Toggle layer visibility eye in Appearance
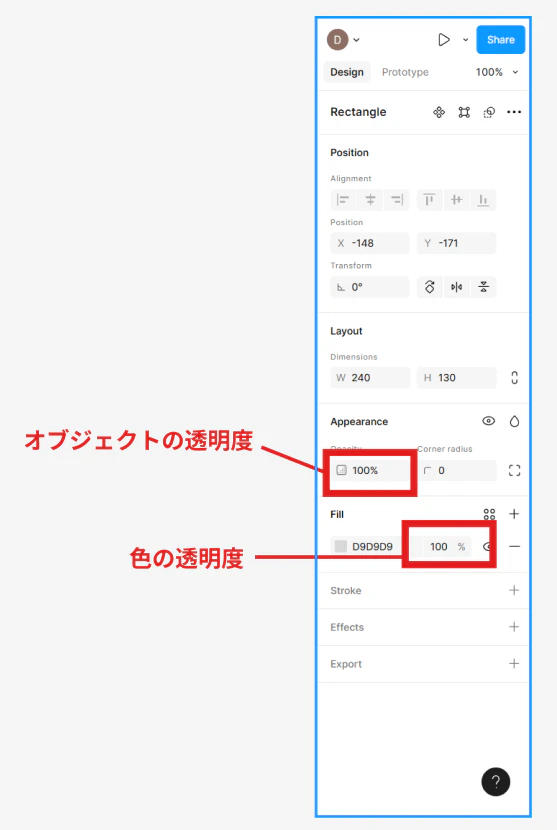 point(489,421)
